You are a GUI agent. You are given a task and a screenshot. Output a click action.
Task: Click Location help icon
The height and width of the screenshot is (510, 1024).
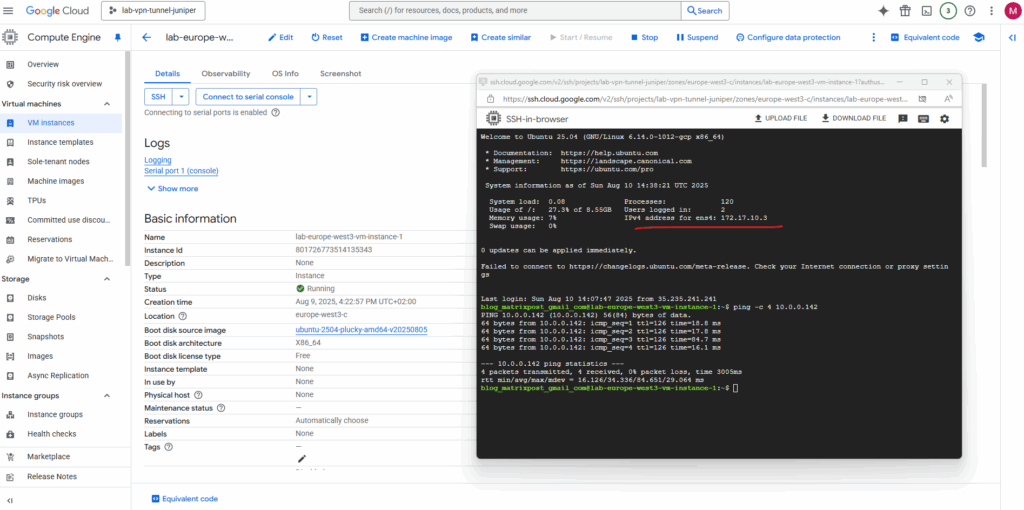click(183, 316)
